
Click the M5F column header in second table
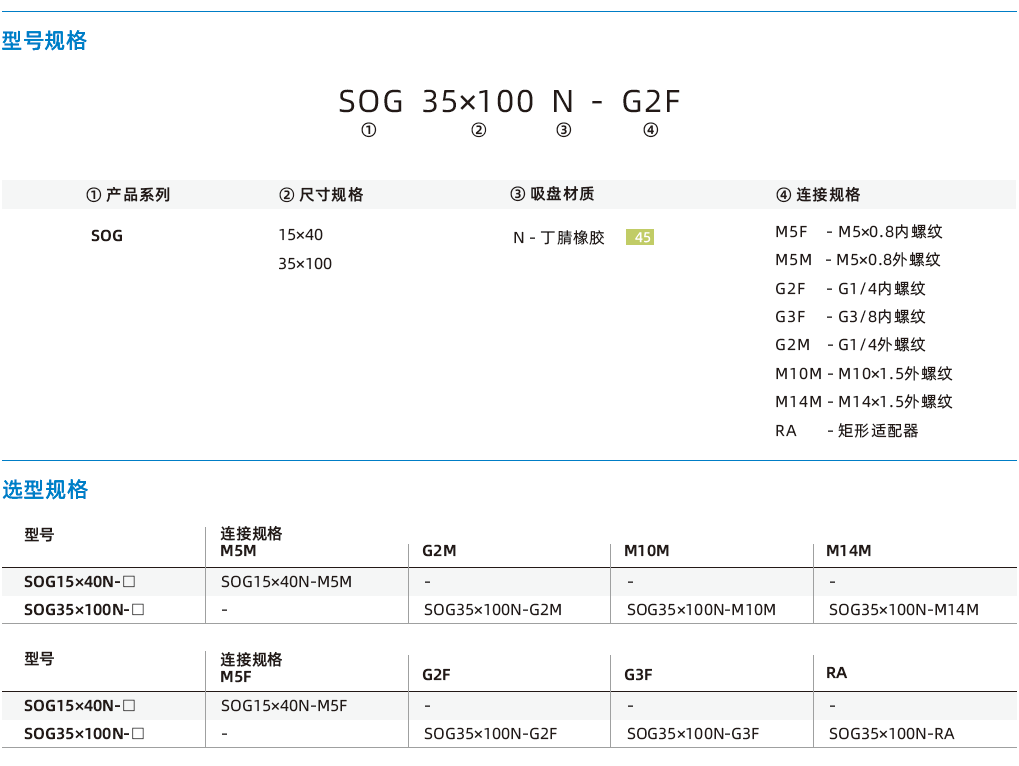coord(235,677)
